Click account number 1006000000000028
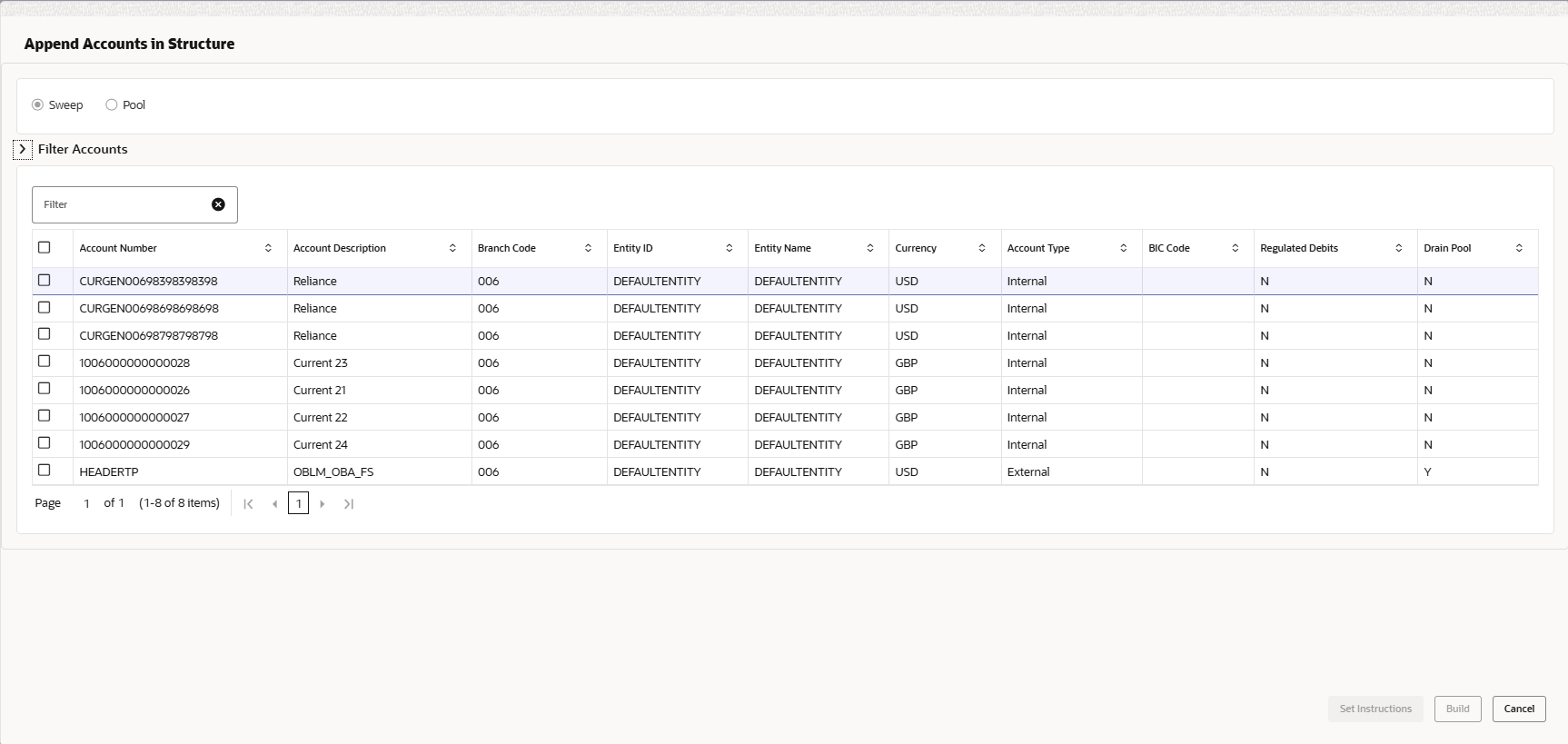 pos(134,363)
